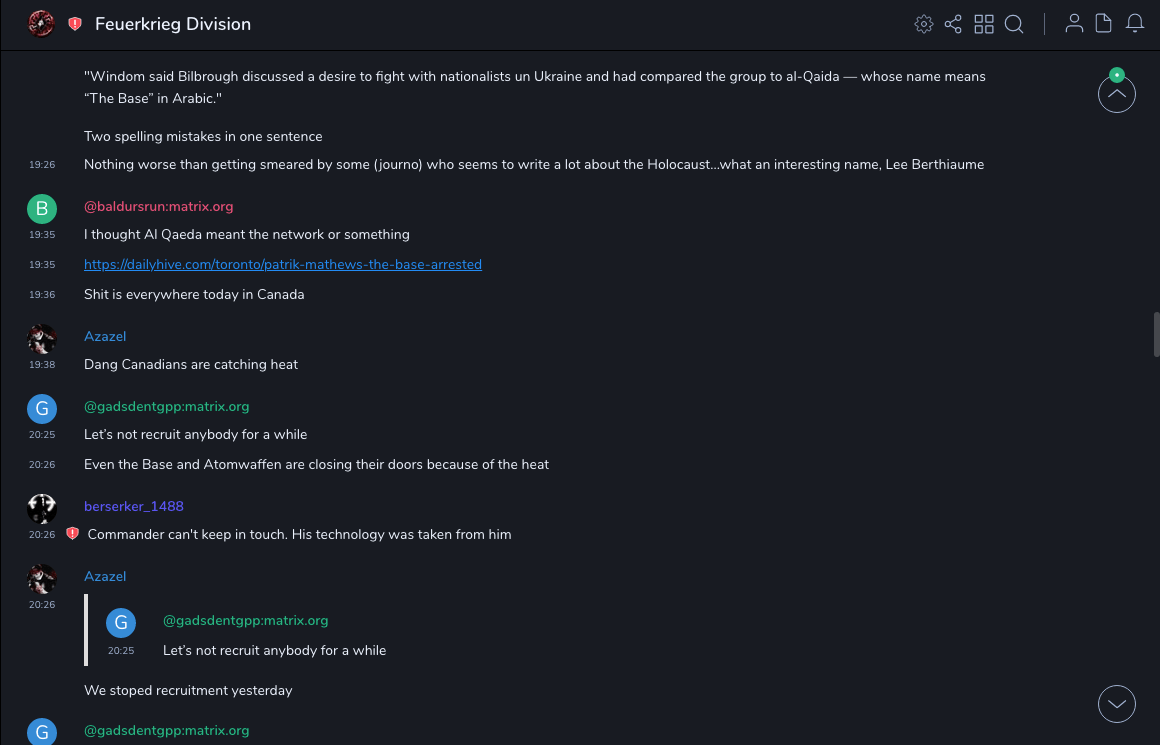Image resolution: width=1160 pixels, height=745 pixels.
Task: Open room settings gear icon
Action: [x=924, y=24]
